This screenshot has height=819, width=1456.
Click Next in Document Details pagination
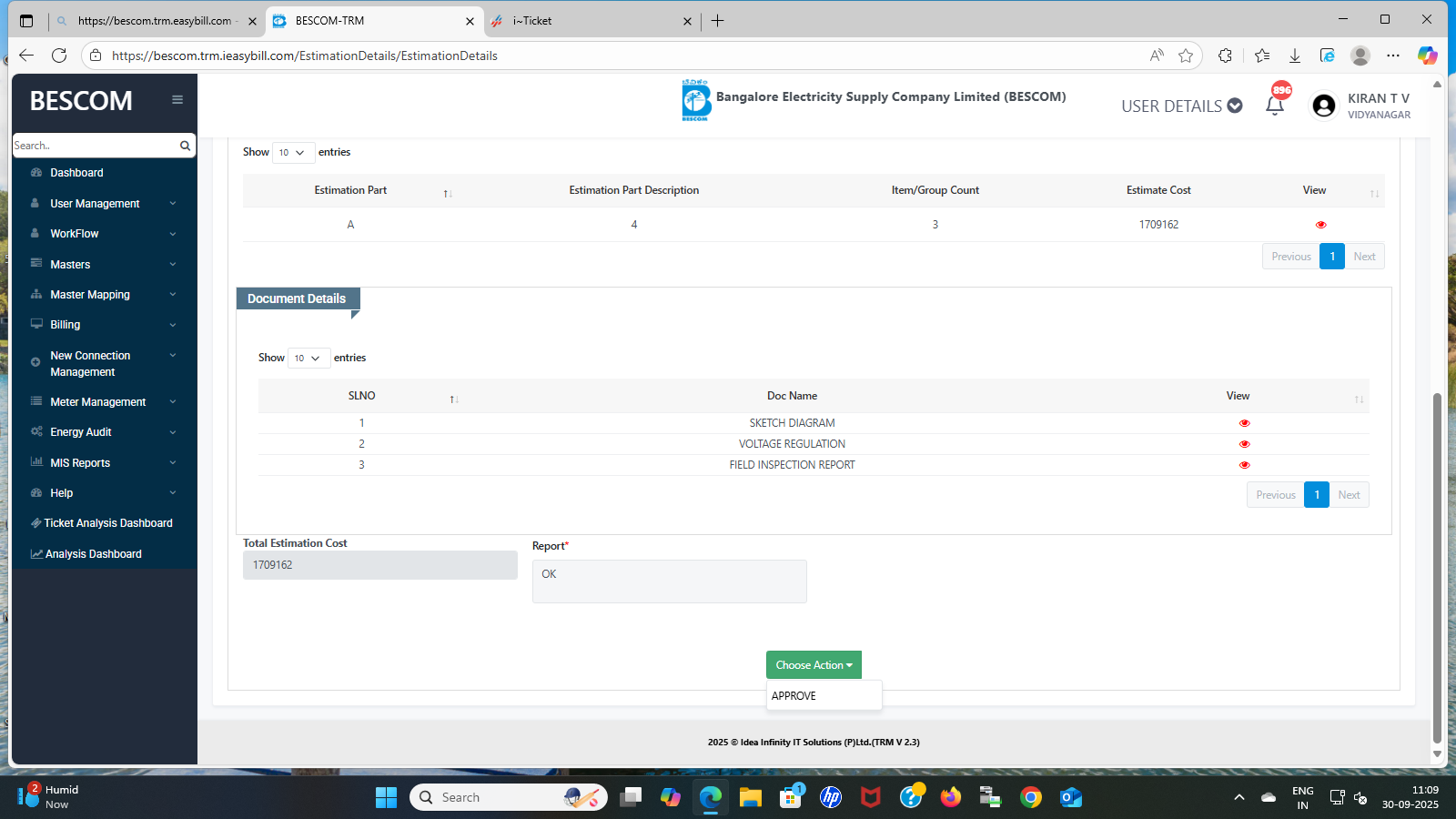click(x=1349, y=495)
